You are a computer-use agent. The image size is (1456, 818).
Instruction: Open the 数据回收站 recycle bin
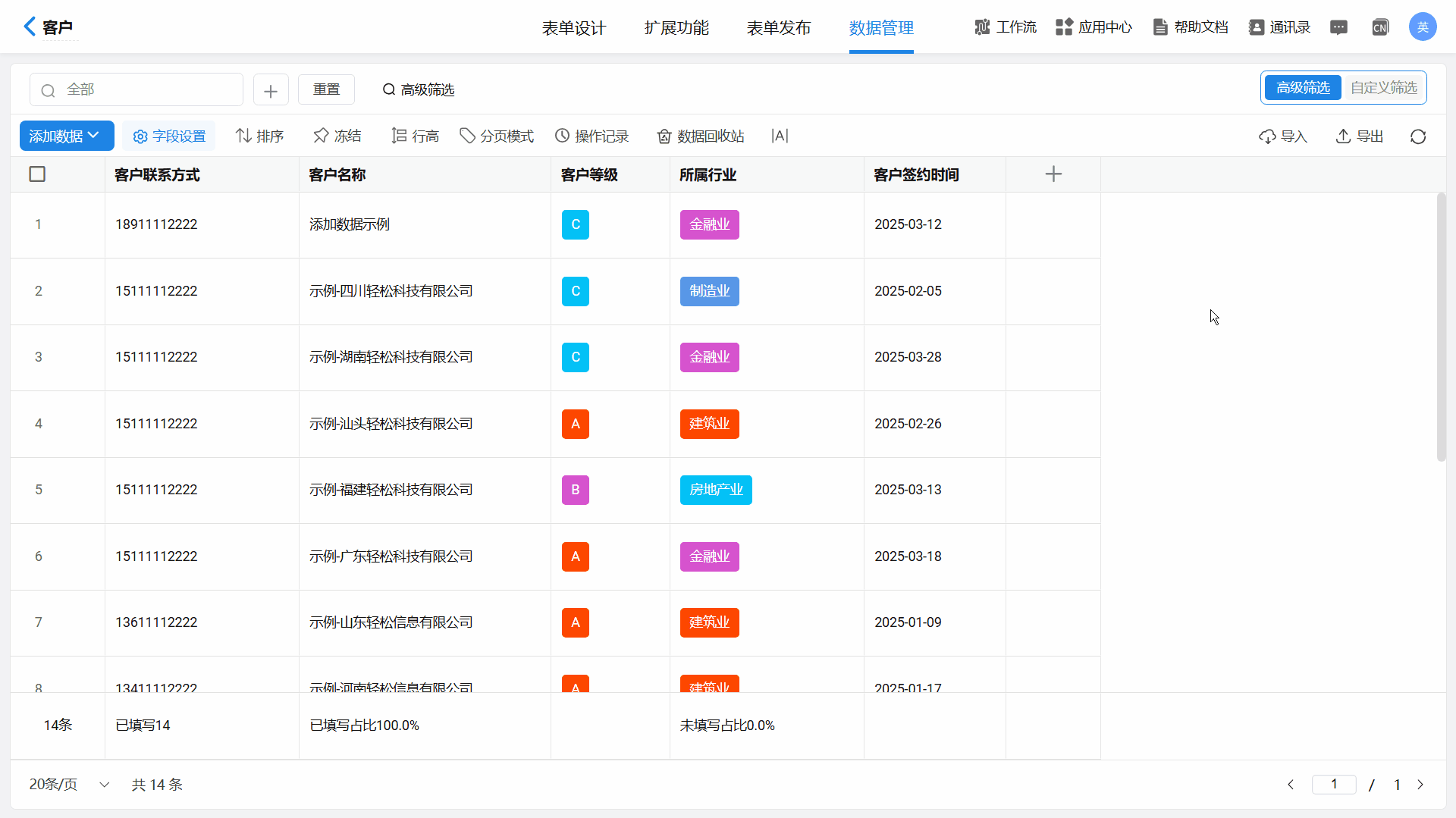[x=700, y=136]
